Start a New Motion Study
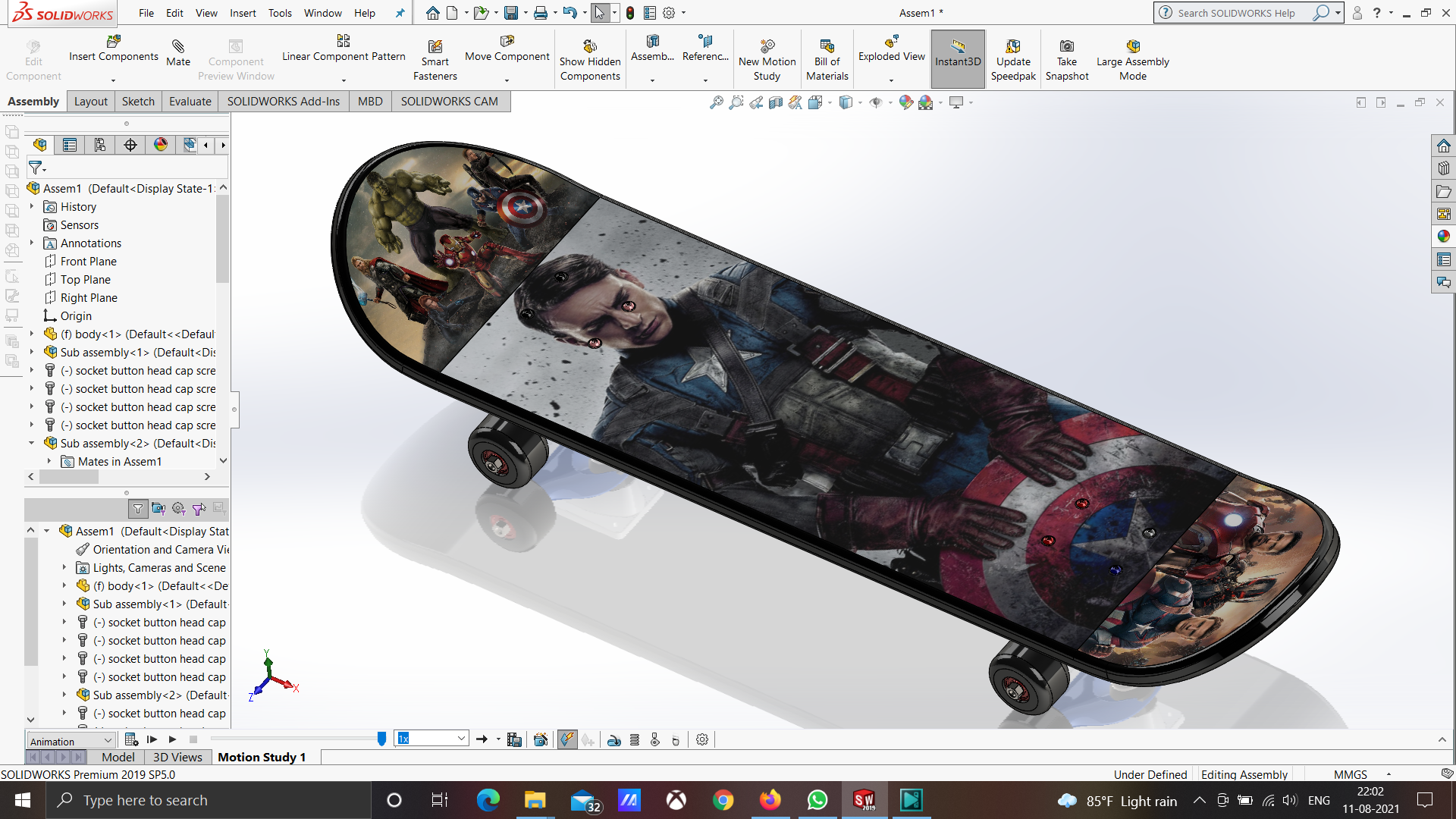The width and height of the screenshot is (1456, 819). [767, 61]
